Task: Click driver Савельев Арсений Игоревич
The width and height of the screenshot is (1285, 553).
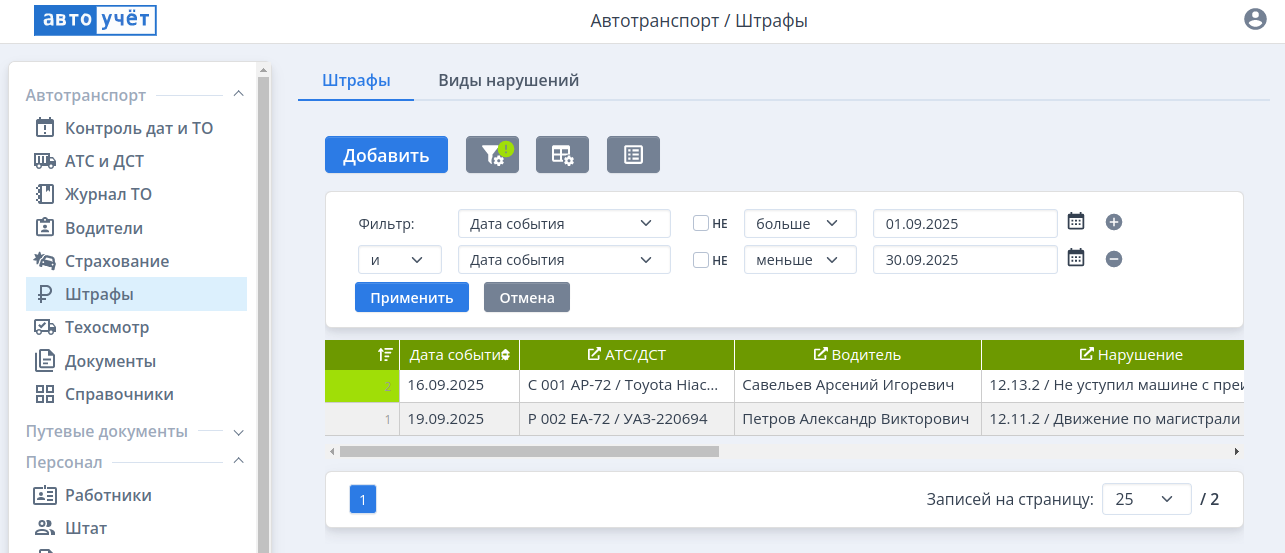Action: (x=858, y=385)
